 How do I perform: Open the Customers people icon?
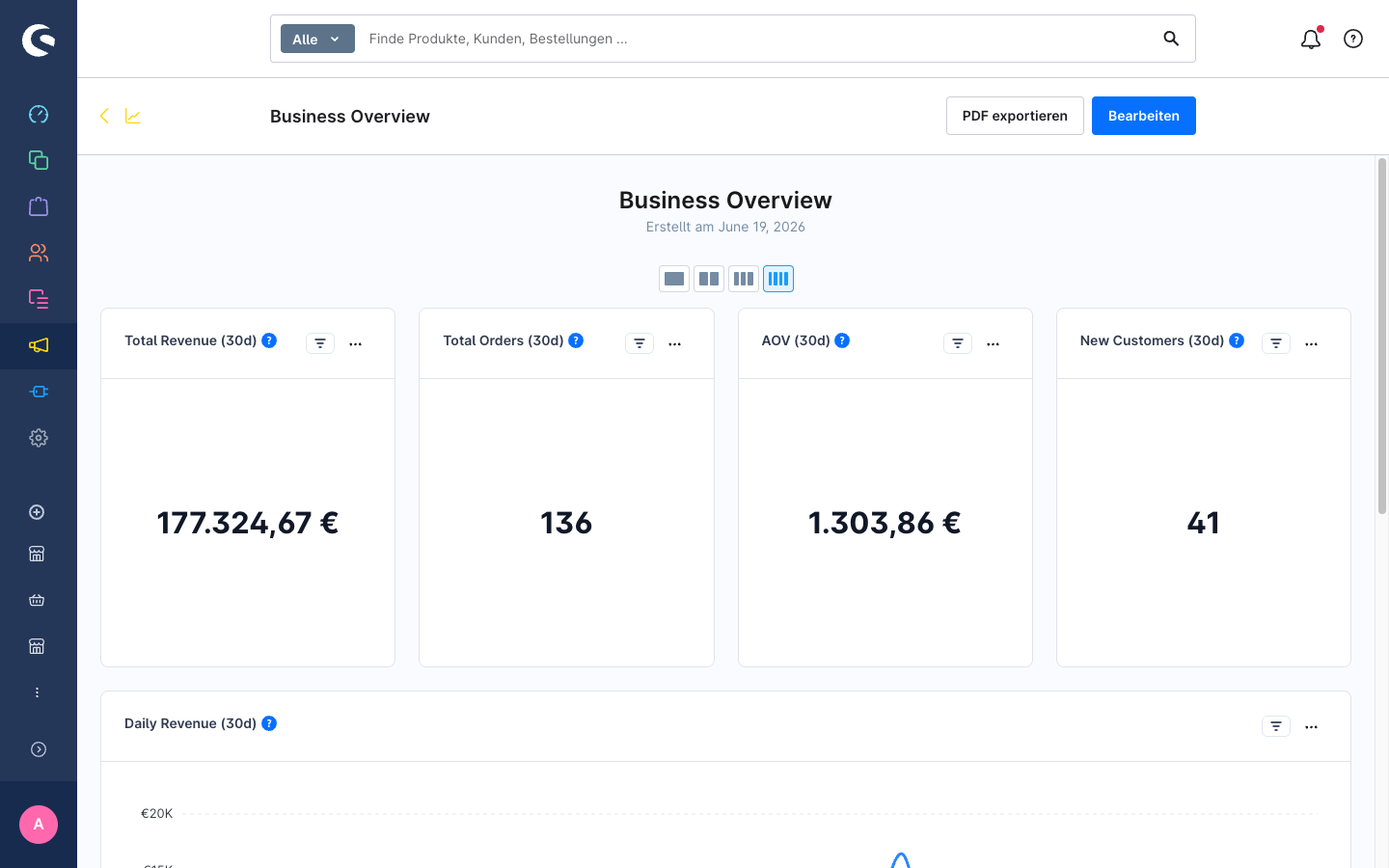tap(39, 253)
